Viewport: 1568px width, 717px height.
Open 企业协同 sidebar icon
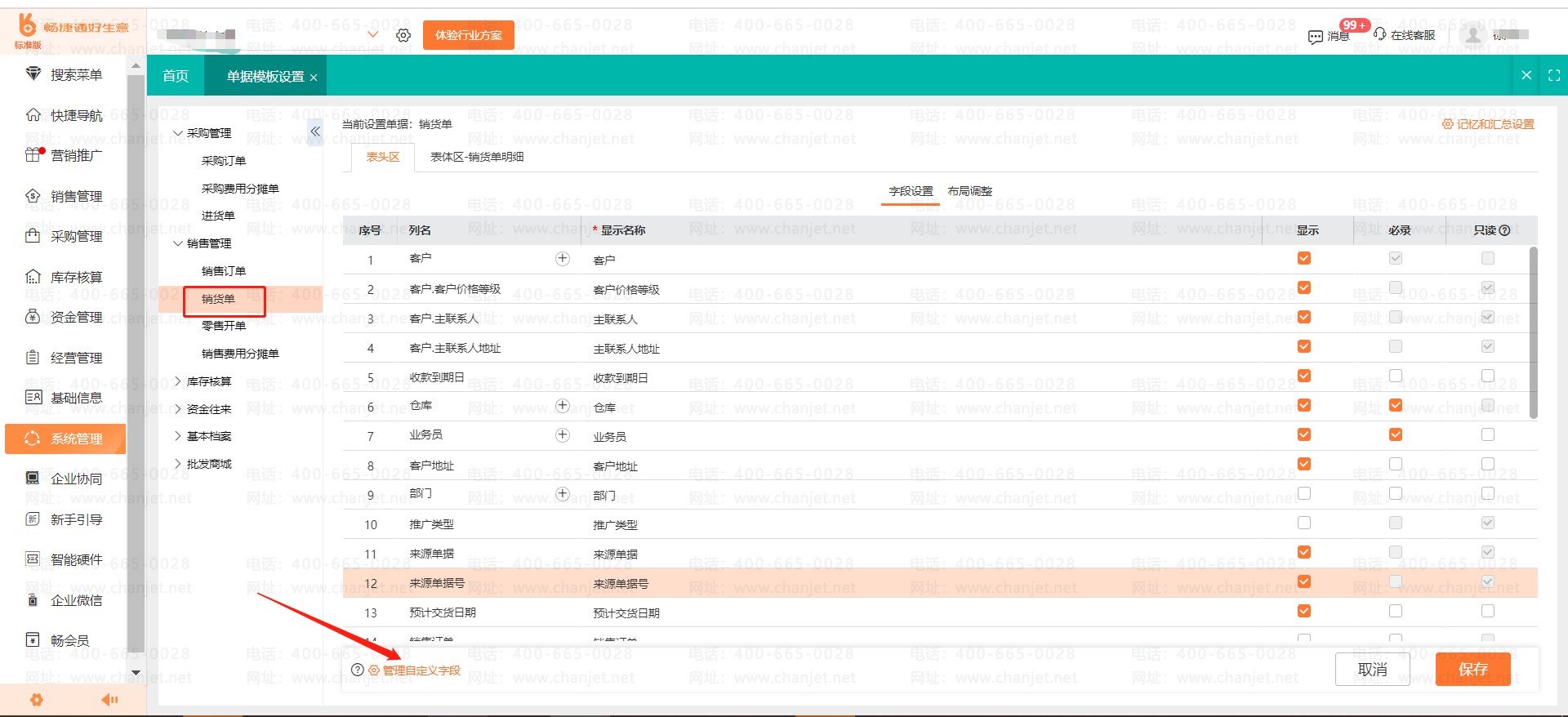pyautogui.click(x=33, y=479)
